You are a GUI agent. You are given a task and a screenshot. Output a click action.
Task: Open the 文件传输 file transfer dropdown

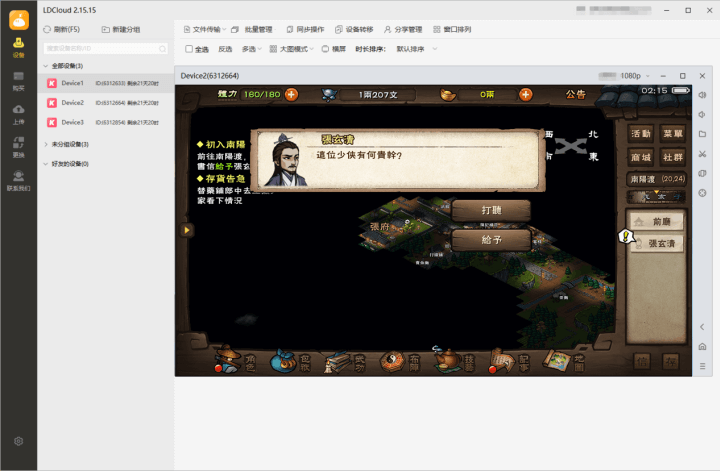(x=205, y=29)
